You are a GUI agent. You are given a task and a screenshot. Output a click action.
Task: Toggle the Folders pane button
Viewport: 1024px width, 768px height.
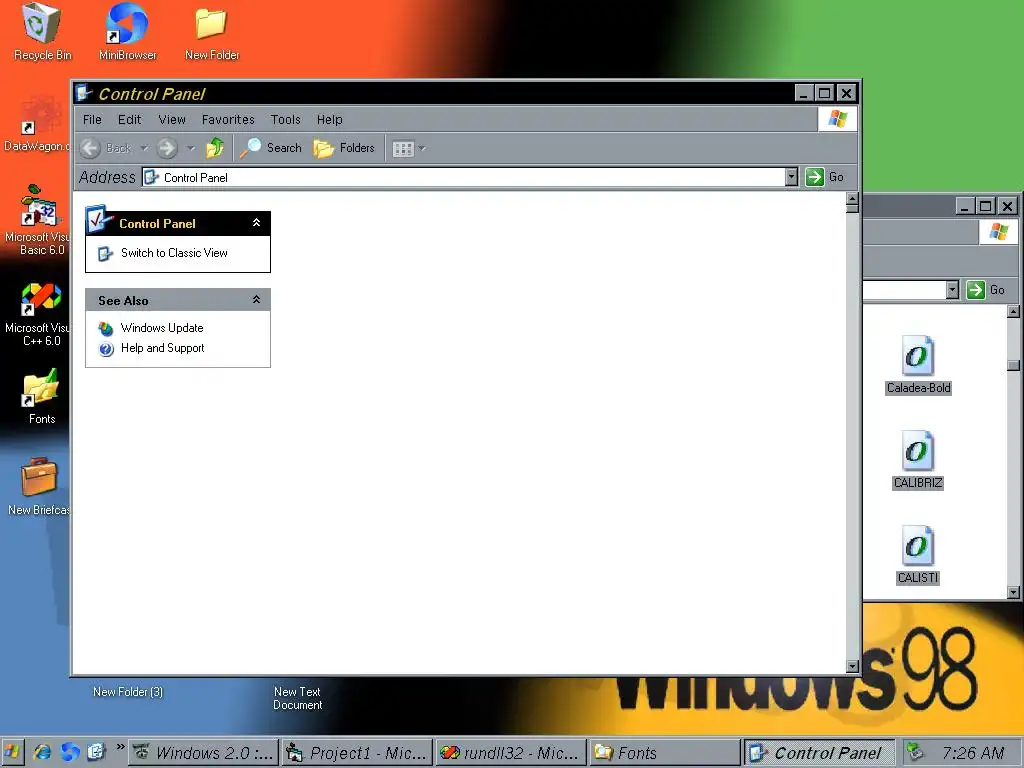[x=344, y=148]
